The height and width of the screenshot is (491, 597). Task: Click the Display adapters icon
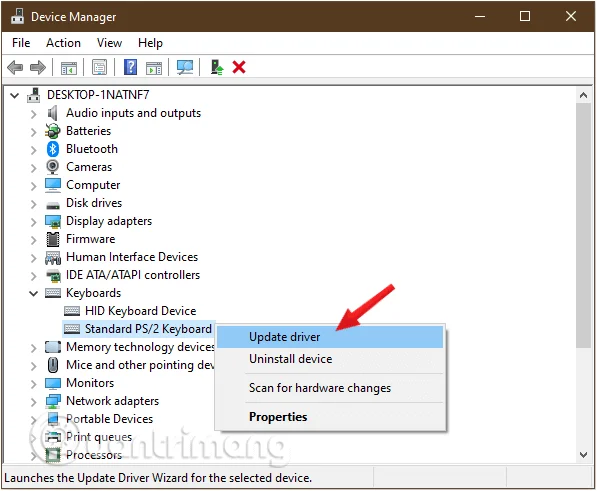tap(53, 222)
